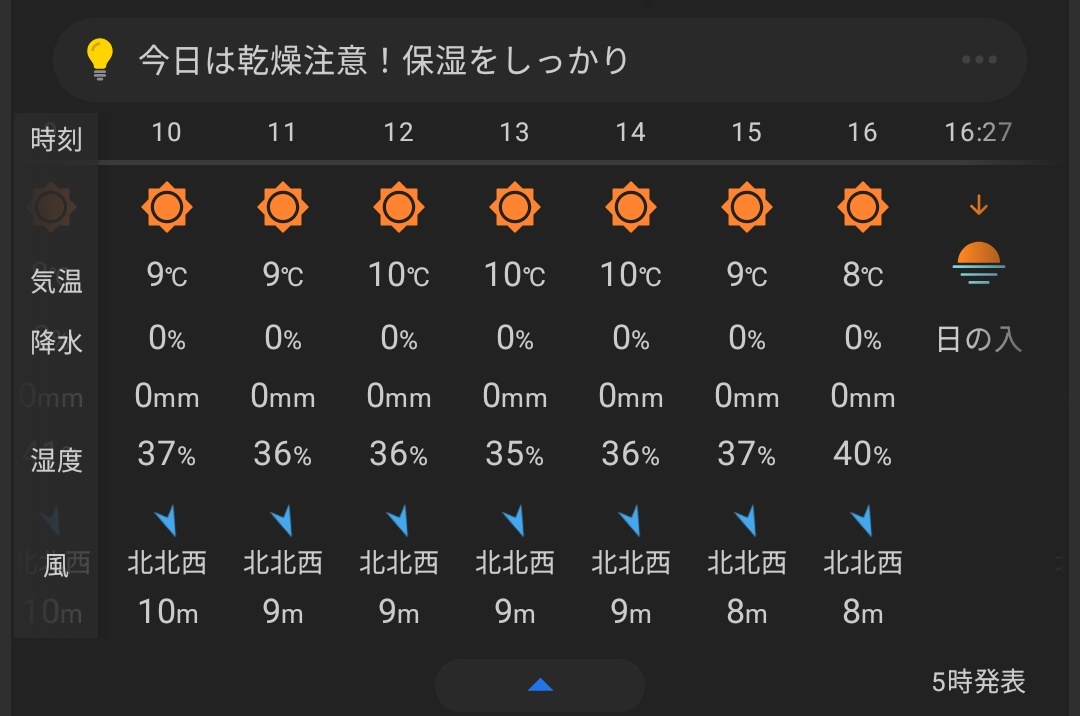Collapse the hourly forecast with blue arrow
Image resolution: width=1080 pixels, height=716 pixels.
coord(540,685)
